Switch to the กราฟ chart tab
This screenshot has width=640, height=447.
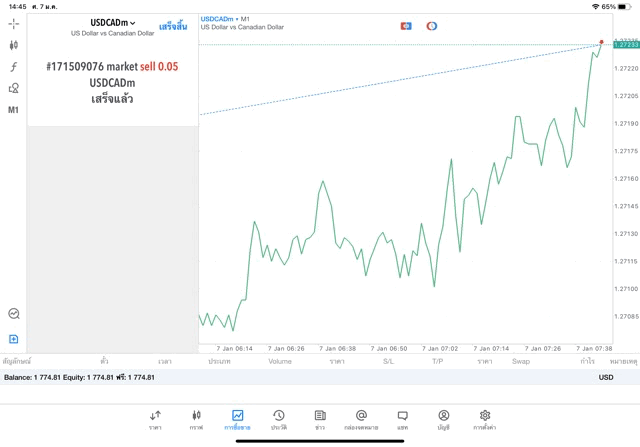point(196,419)
